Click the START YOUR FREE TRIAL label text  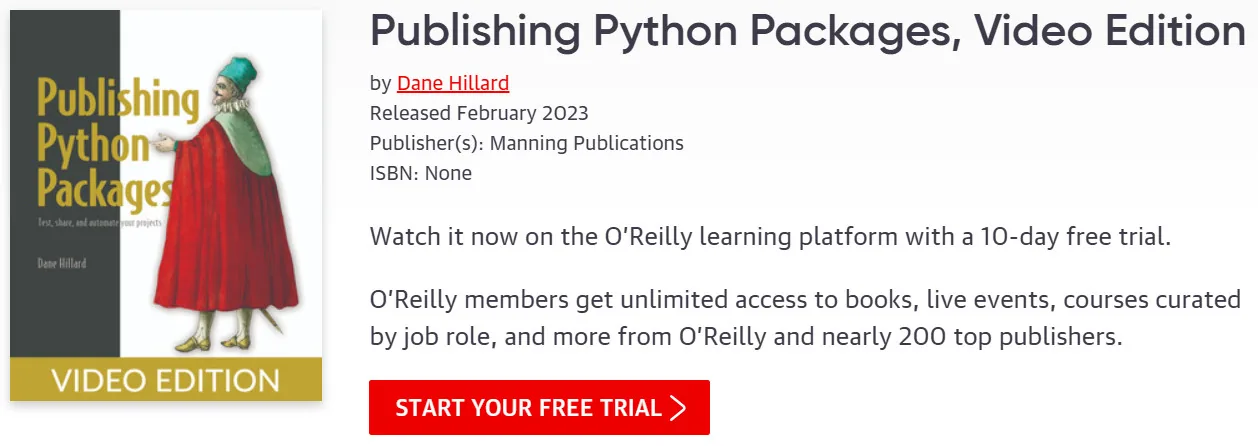coord(528,408)
